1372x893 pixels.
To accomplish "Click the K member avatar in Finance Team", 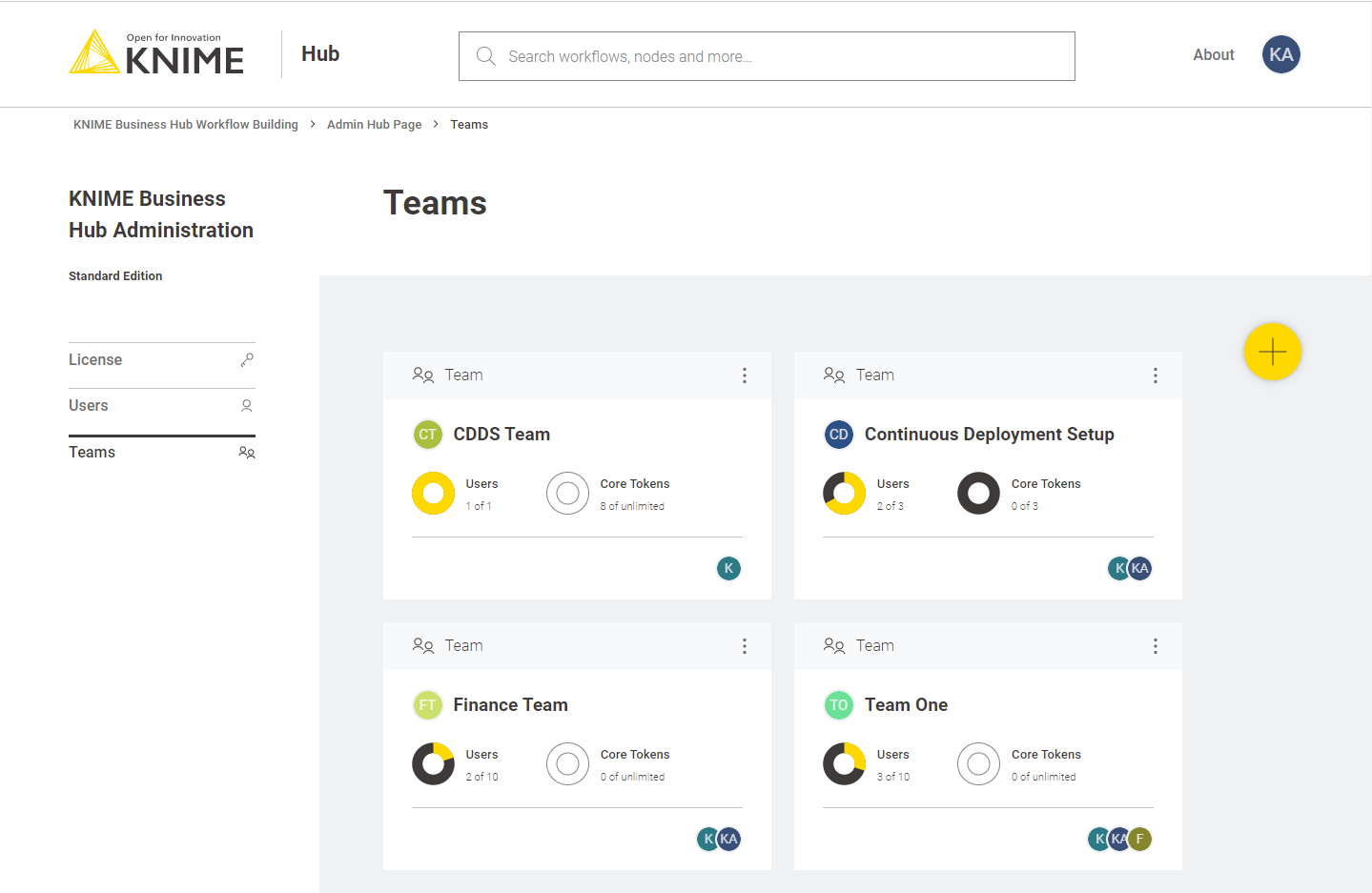I will (x=706, y=839).
